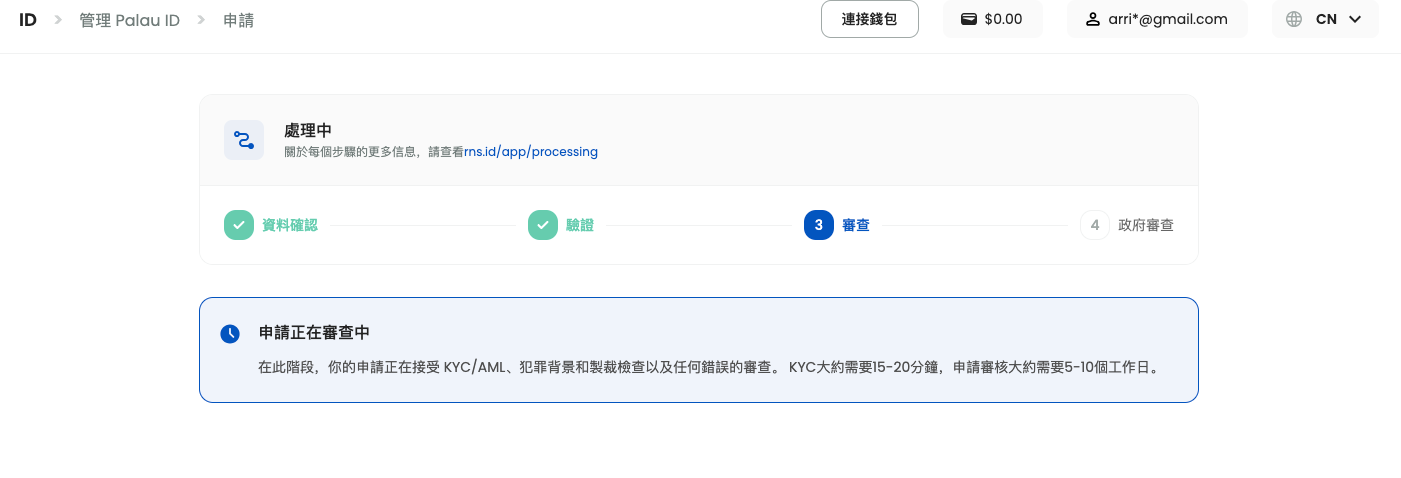Open the $0.00 wallet balance
Viewport: 1401px width, 478px height.
(x=993, y=19)
